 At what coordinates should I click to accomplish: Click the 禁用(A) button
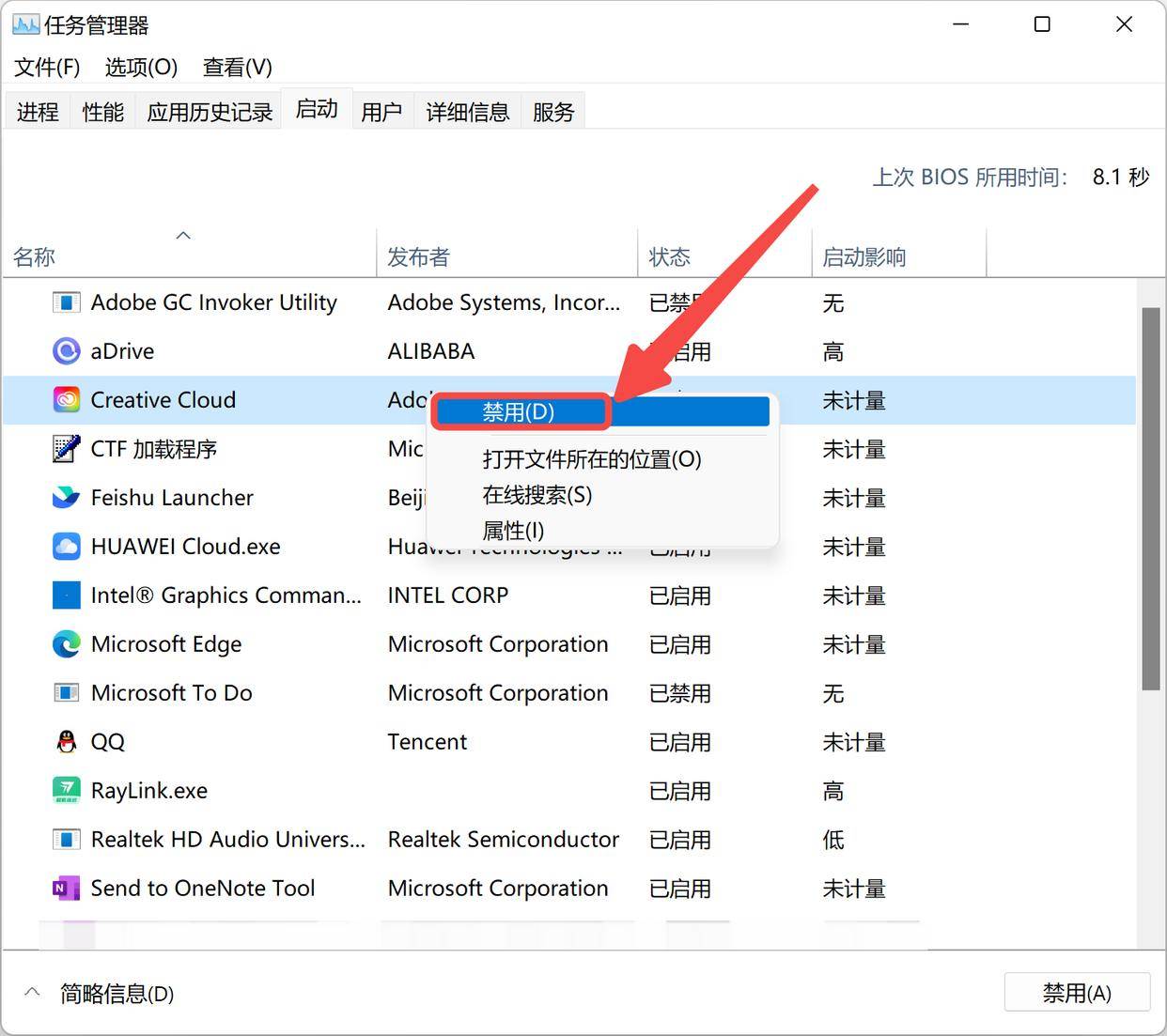coord(1077,993)
